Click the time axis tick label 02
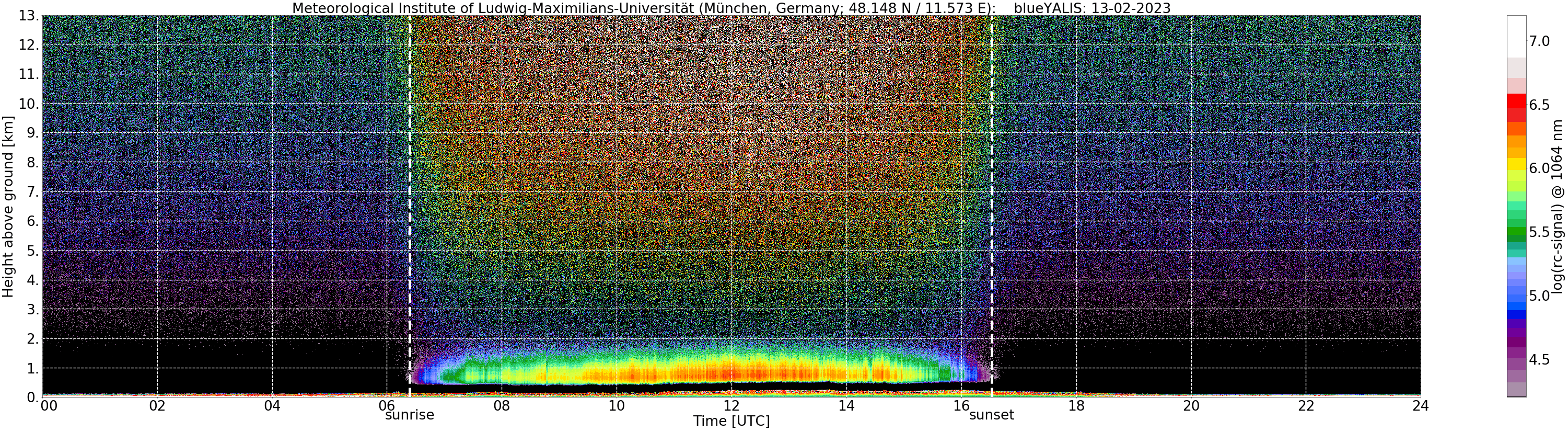This screenshot has height=431, width=1568. [157, 406]
